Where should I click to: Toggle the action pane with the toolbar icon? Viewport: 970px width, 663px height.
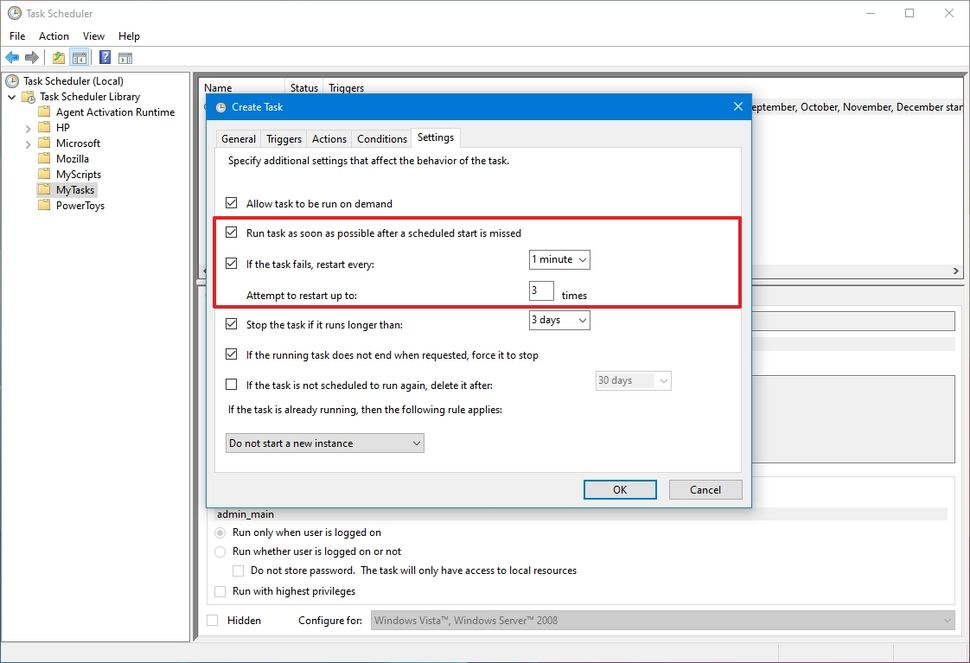coord(125,57)
